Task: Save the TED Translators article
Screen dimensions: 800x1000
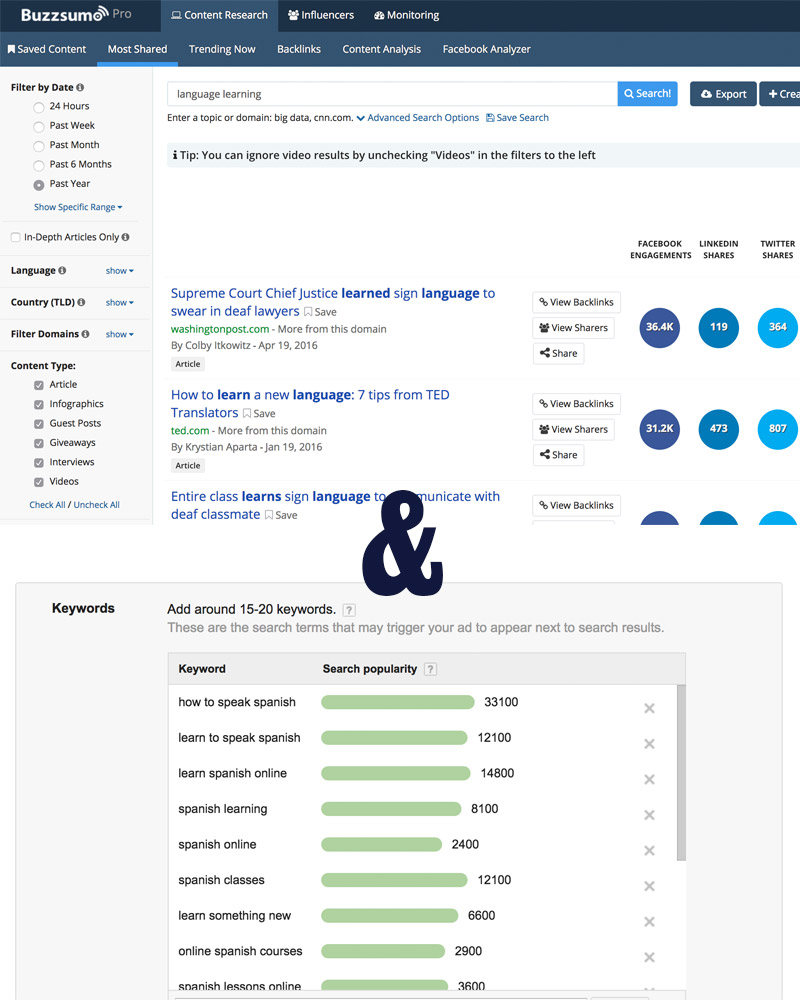Action: [x=259, y=413]
